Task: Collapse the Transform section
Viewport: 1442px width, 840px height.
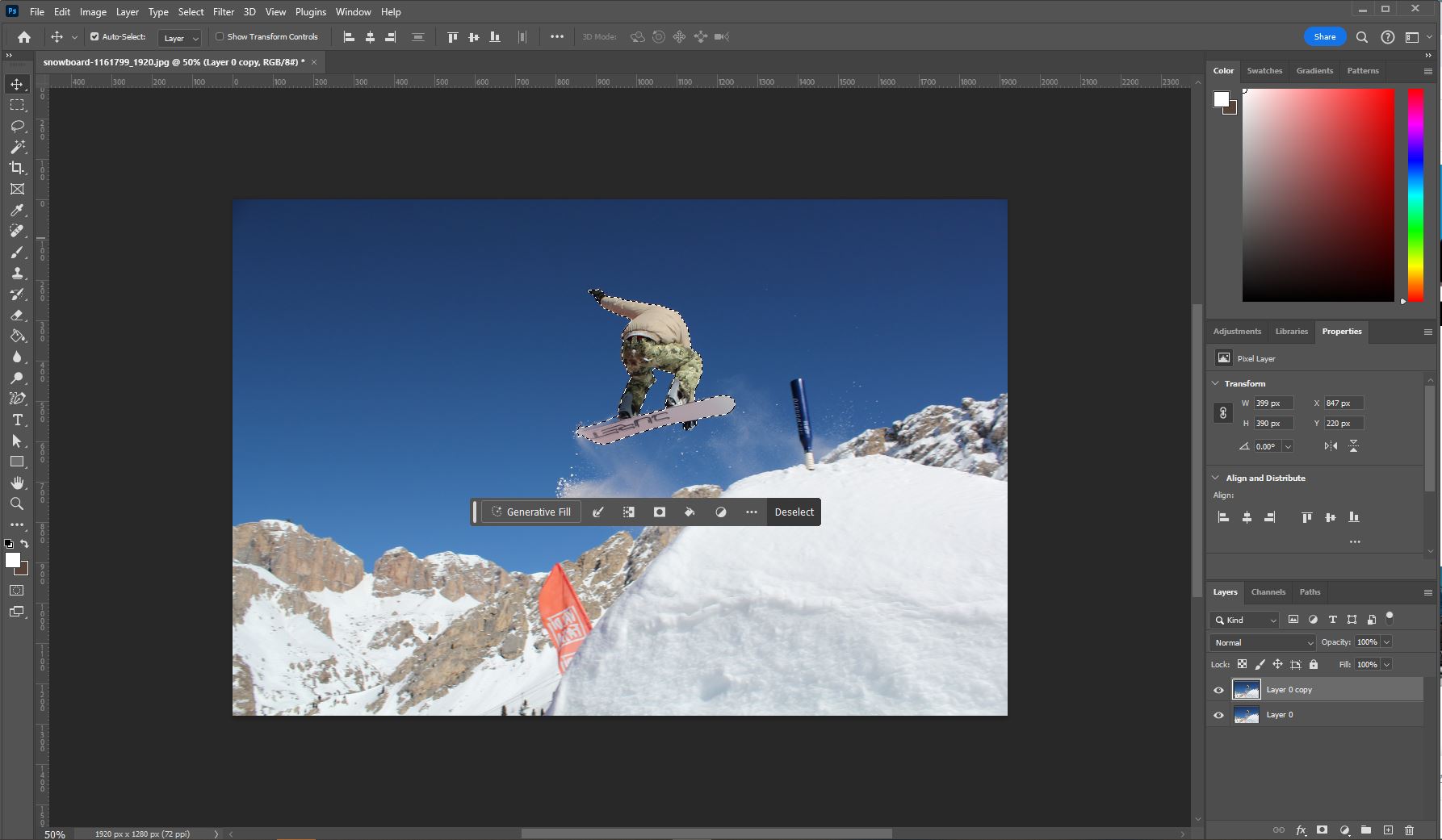Action: (x=1216, y=383)
